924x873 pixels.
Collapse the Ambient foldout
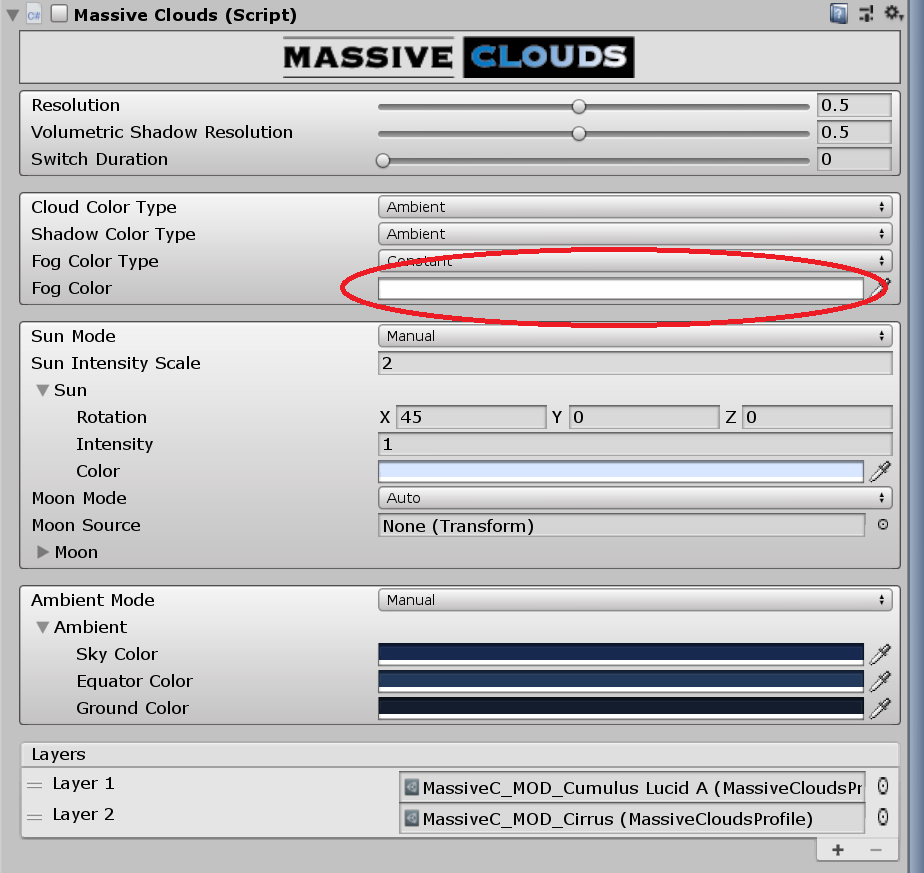pos(42,627)
